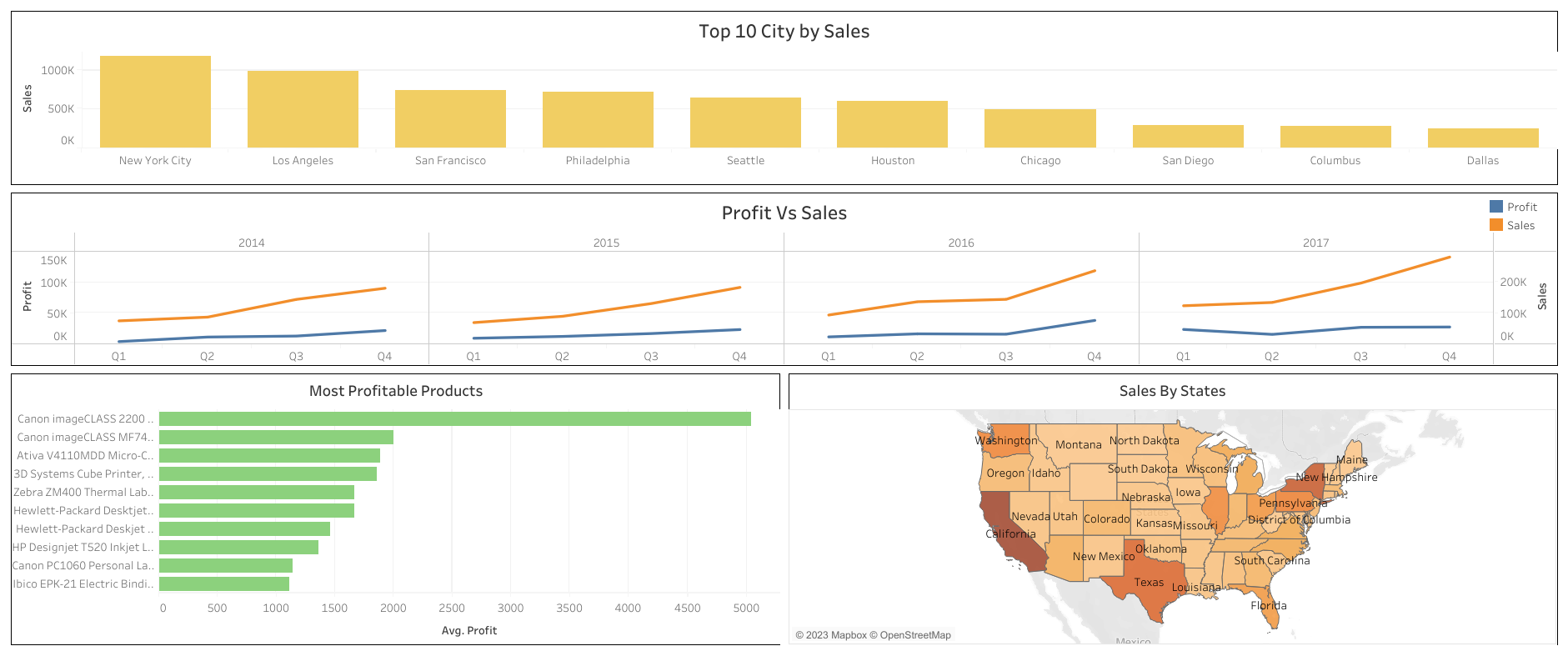
Task: Click the 'San Diego' city axis label
Action: tap(1188, 161)
